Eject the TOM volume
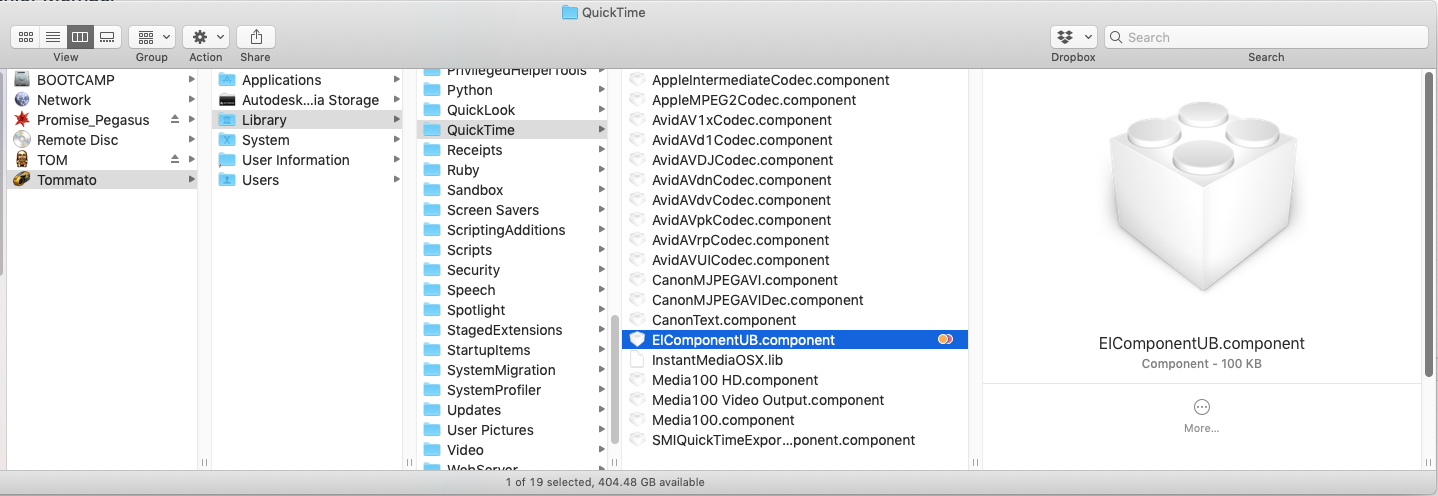Image resolution: width=1438 pixels, height=496 pixels. tap(175, 160)
